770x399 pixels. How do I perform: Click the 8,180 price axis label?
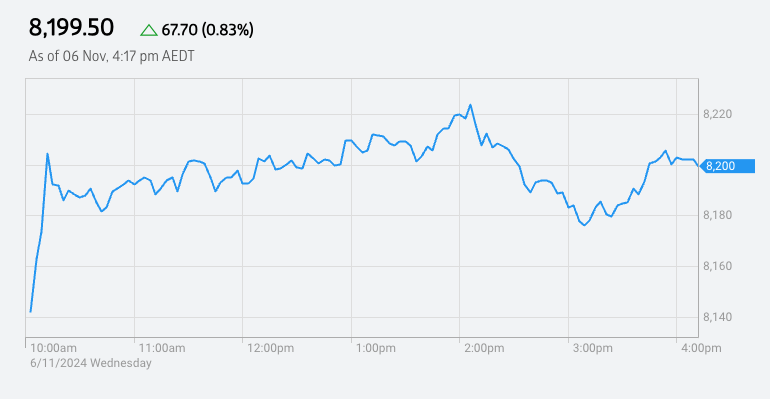coord(717,215)
